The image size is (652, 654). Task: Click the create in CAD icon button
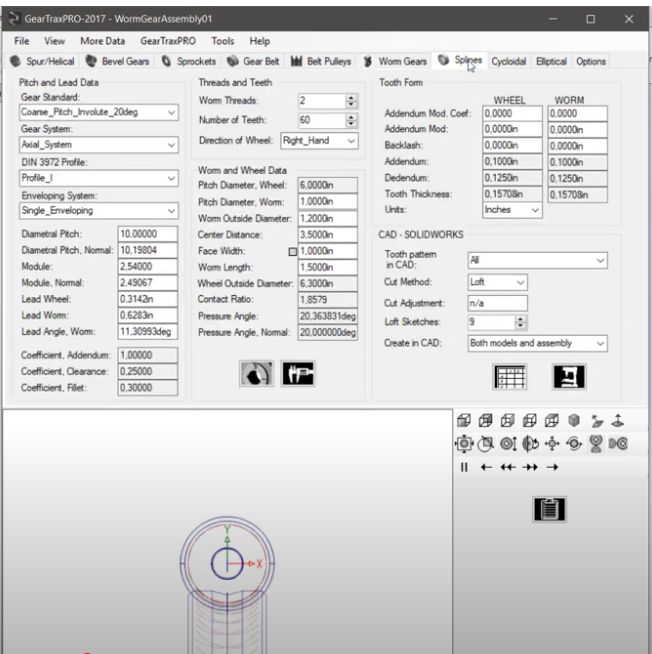point(569,377)
